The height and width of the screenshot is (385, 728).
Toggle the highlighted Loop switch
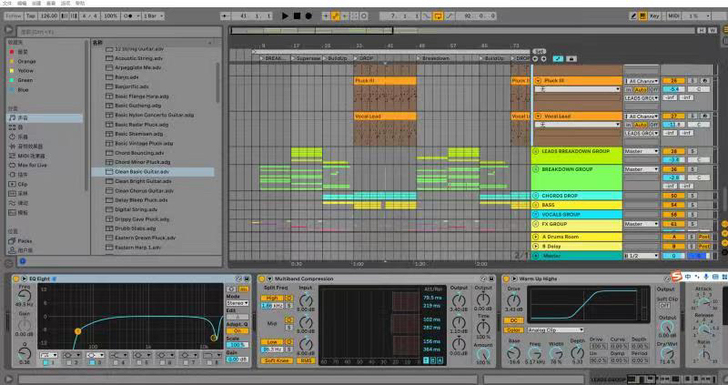click(x=438, y=16)
